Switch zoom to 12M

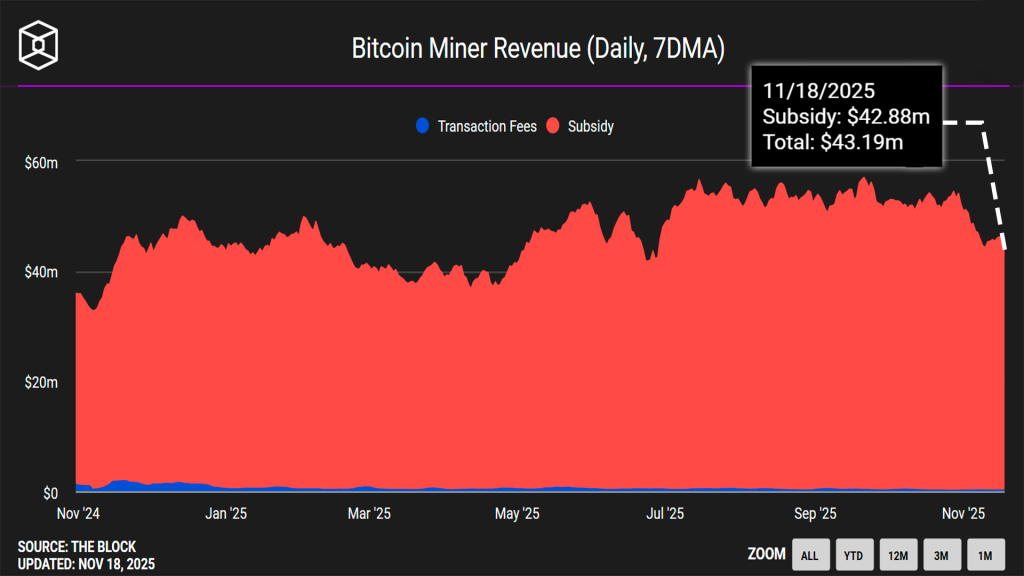(898, 555)
